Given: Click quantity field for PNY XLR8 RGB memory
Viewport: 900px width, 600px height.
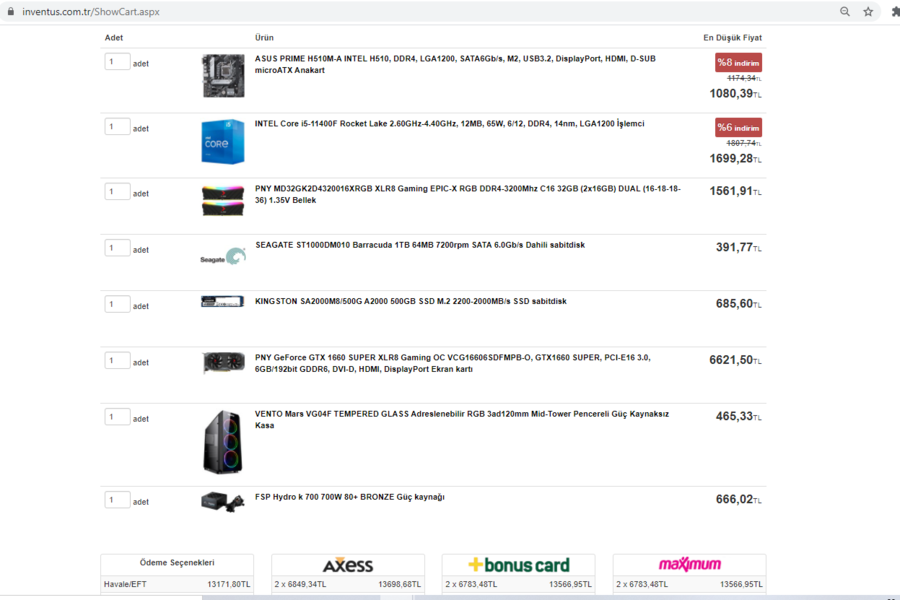Looking at the screenshot, I should click(117, 191).
